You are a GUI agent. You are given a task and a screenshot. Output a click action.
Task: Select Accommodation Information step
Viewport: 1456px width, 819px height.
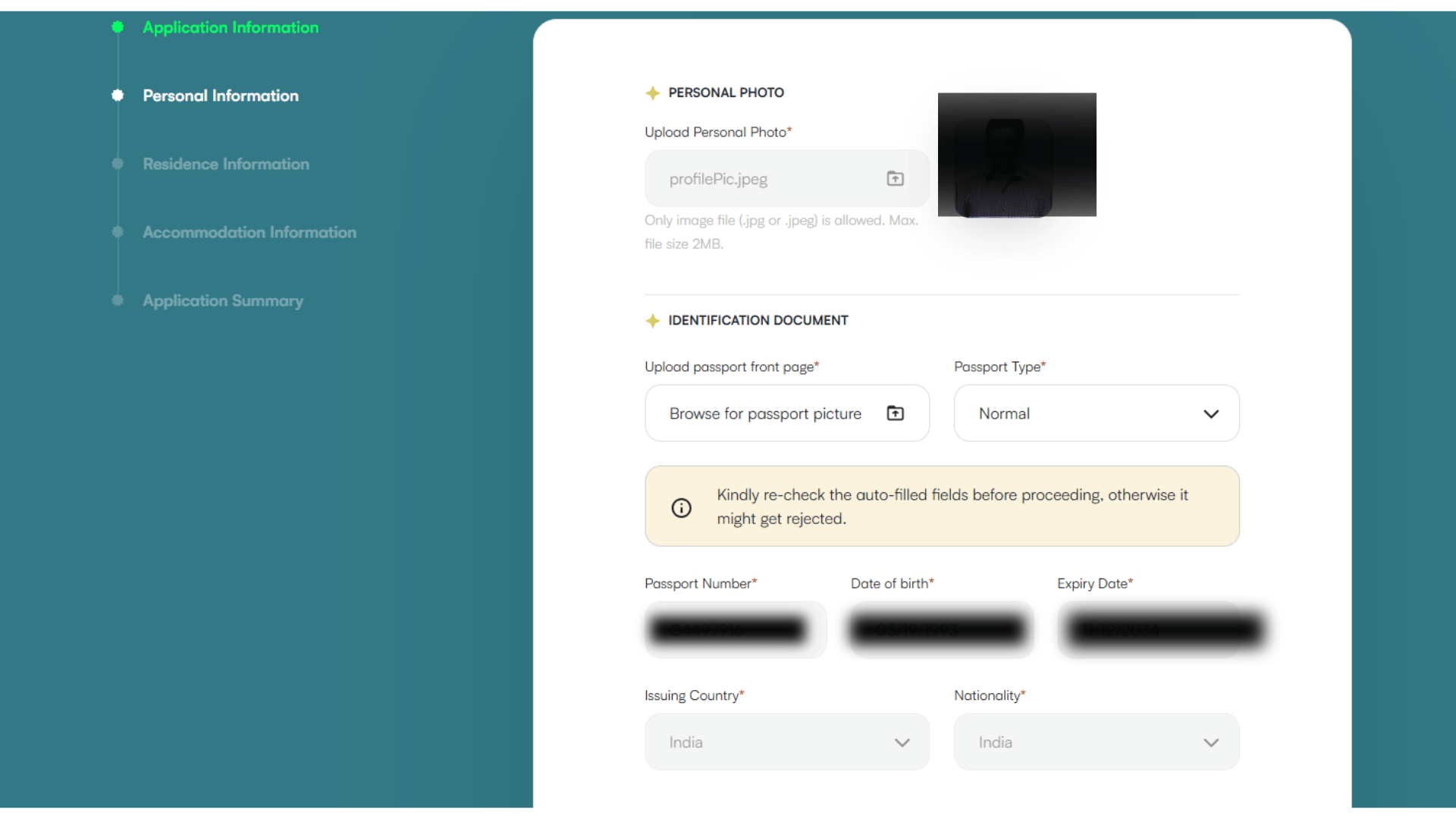[x=249, y=232]
